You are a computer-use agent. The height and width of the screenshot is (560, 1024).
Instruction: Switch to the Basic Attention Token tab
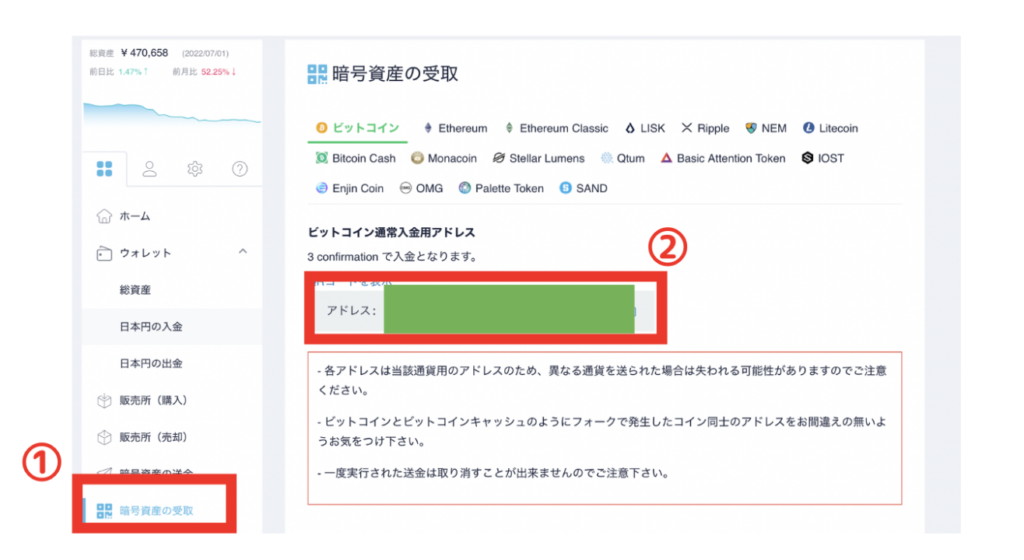(x=723, y=158)
